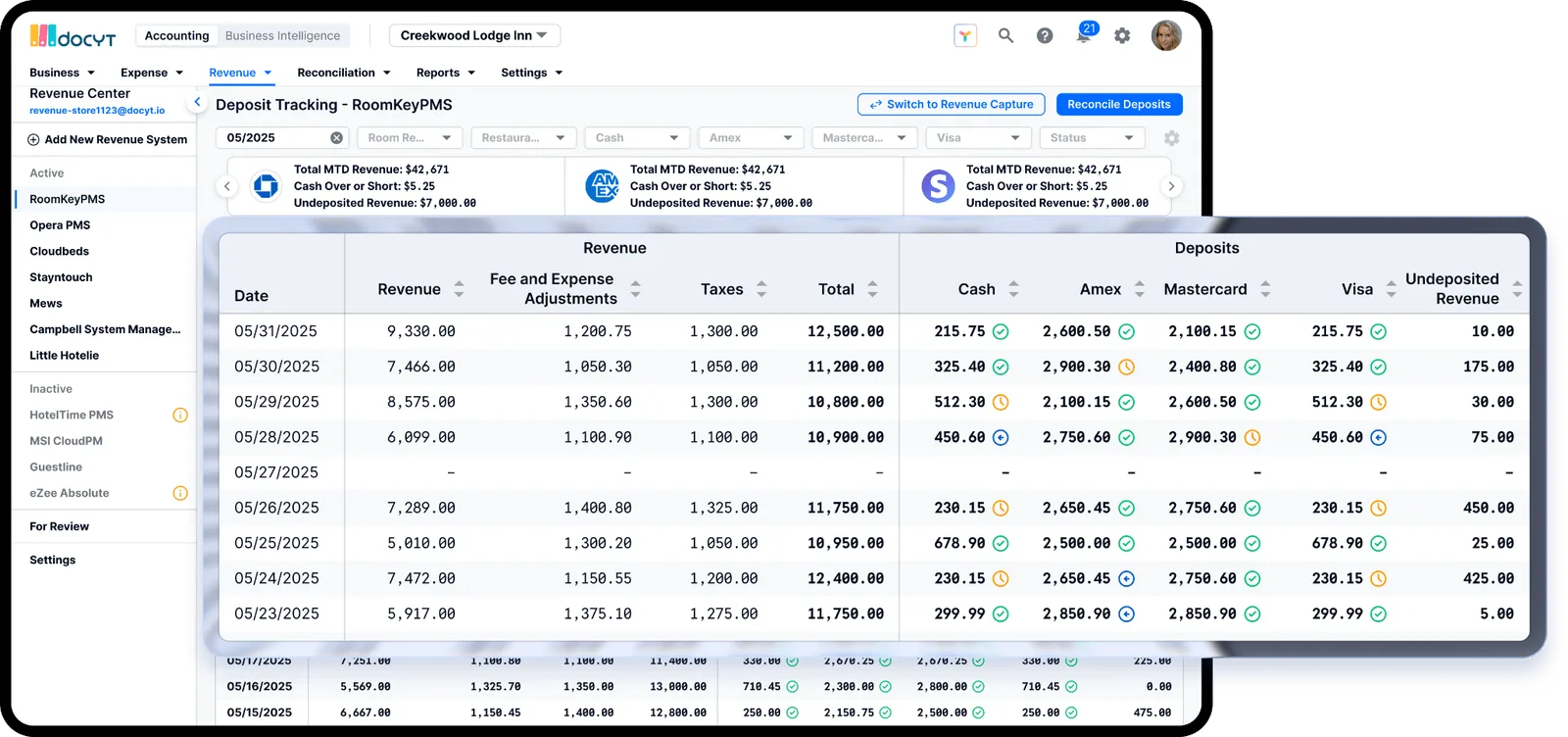Clear the 05/2025 date filter
This screenshot has width=1568, height=737.
(x=336, y=138)
